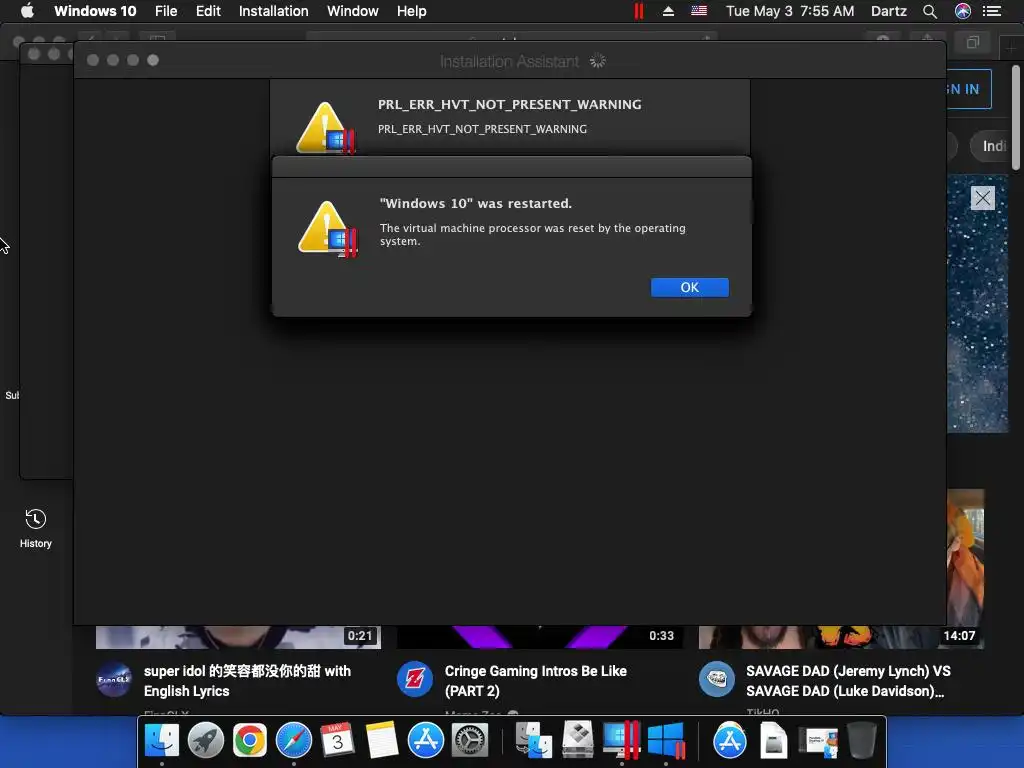Viewport: 1024px width, 768px height.
Task: Click the eject icon in menu bar
Action: [x=668, y=11]
